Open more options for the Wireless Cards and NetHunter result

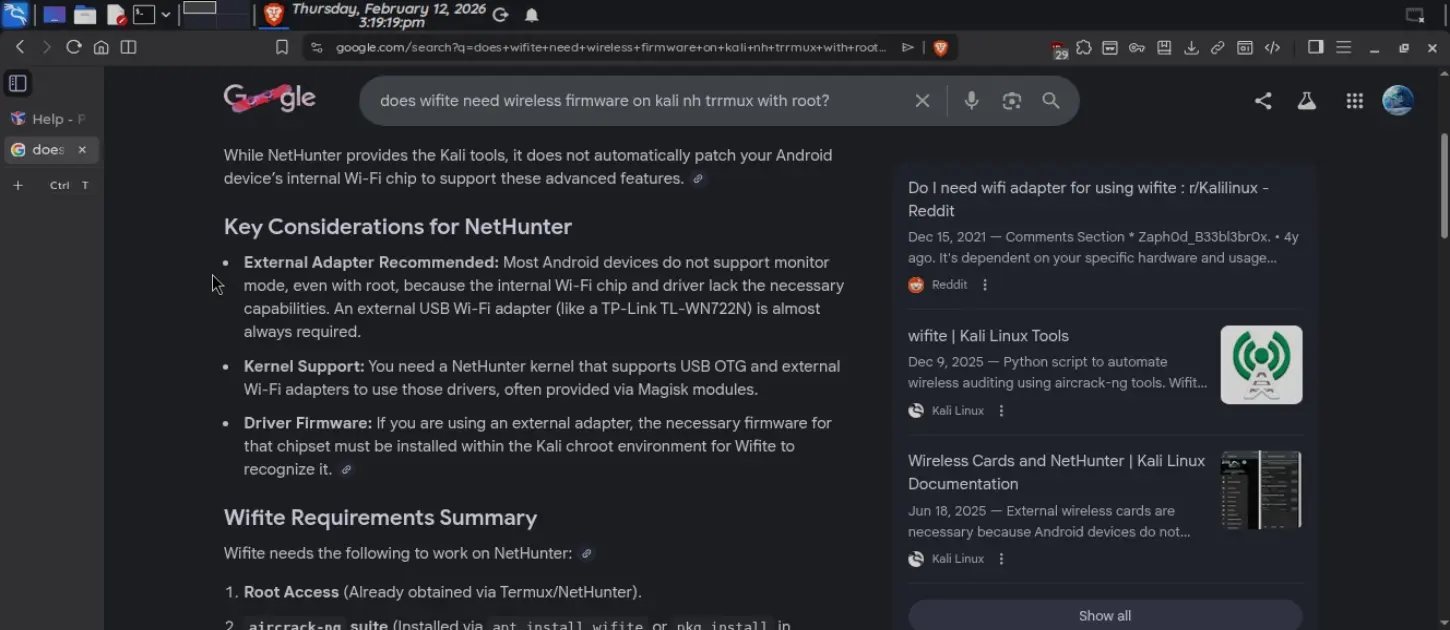pos(1001,559)
